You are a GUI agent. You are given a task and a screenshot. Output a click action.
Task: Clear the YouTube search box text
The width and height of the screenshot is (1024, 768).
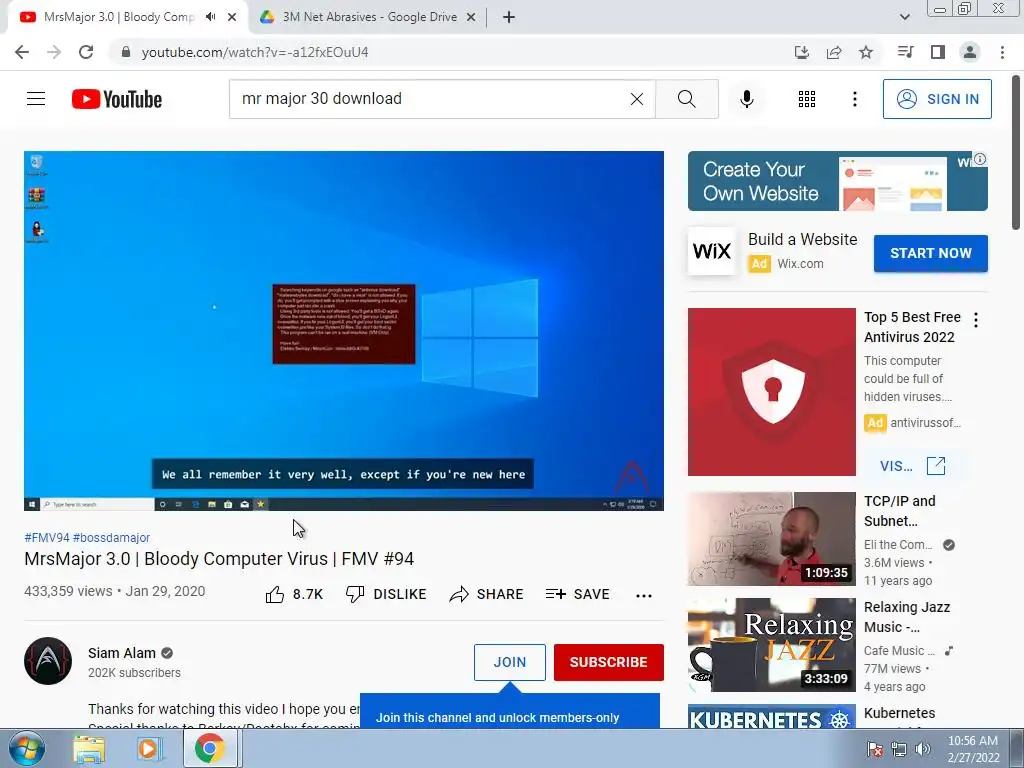click(x=637, y=99)
